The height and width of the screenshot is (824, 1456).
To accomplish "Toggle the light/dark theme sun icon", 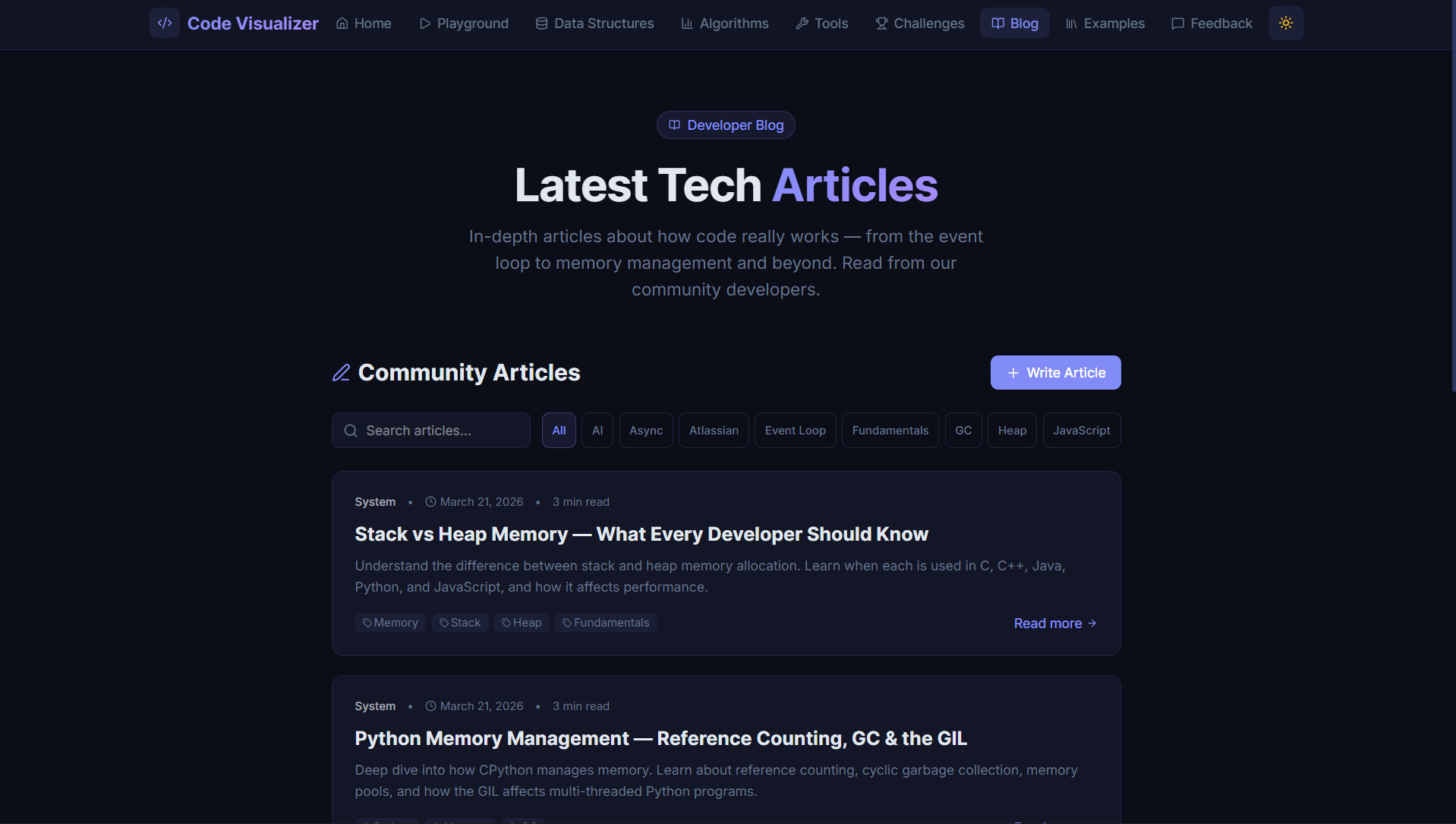I will [x=1286, y=24].
